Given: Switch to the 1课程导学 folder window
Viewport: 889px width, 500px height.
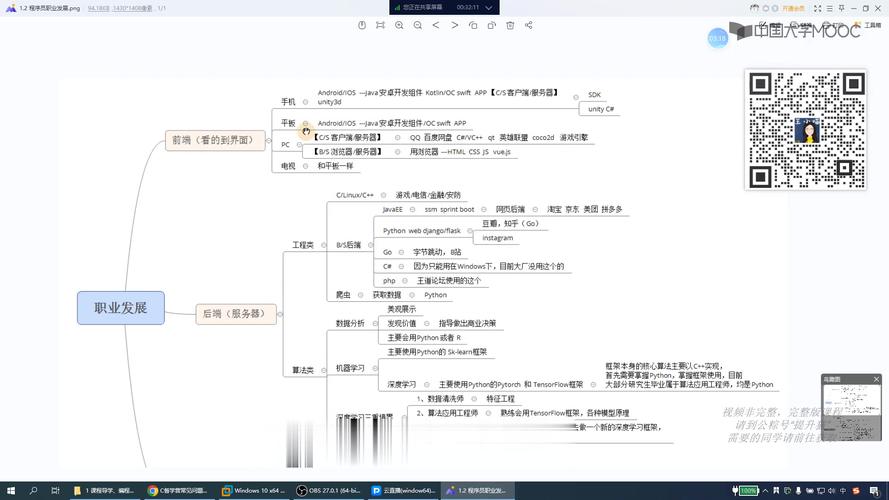Looking at the screenshot, I should coord(104,490).
